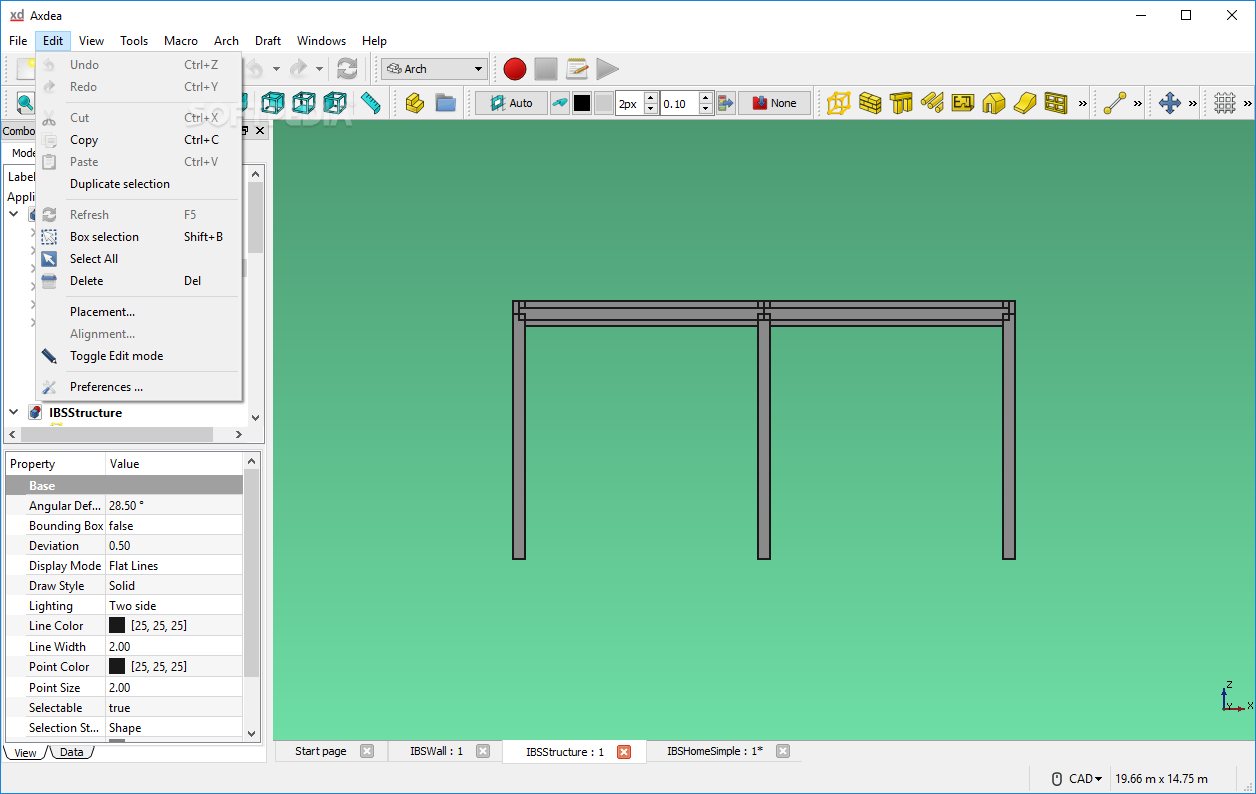Click the yellow part block icon
This screenshot has width=1256, height=794.
click(415, 103)
